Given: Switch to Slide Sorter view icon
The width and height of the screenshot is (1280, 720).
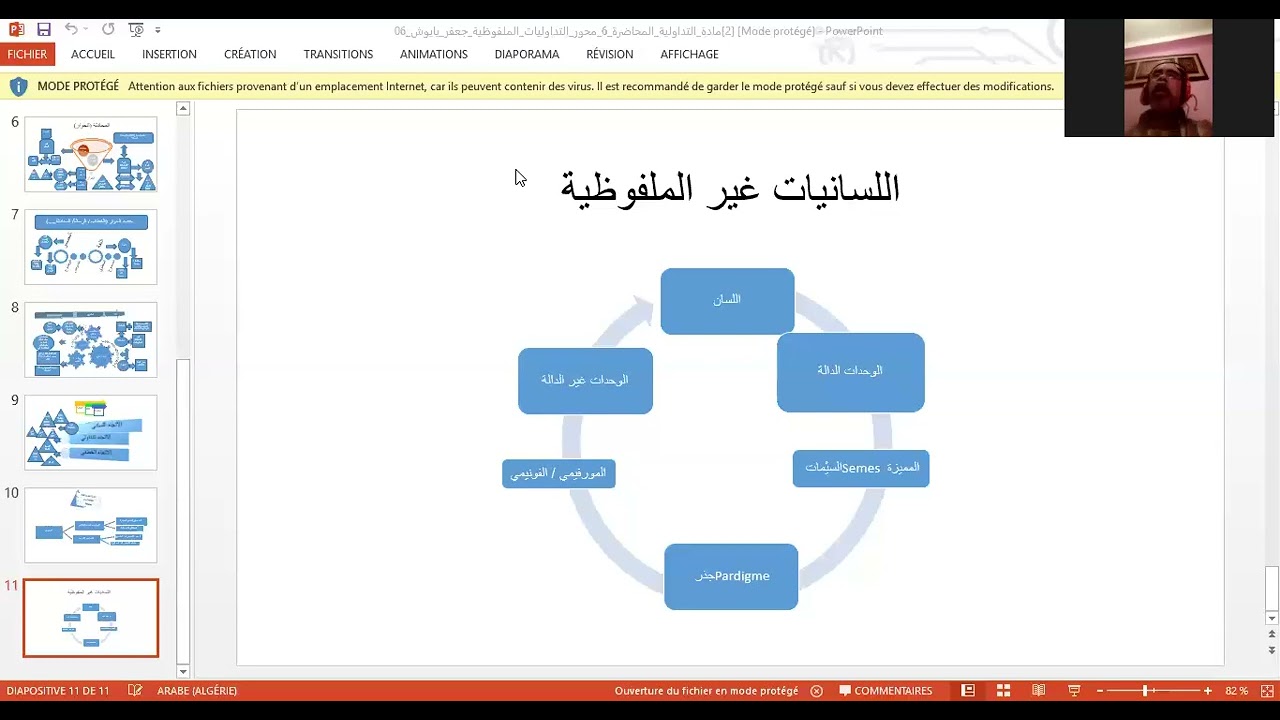Looking at the screenshot, I should tap(1003, 690).
